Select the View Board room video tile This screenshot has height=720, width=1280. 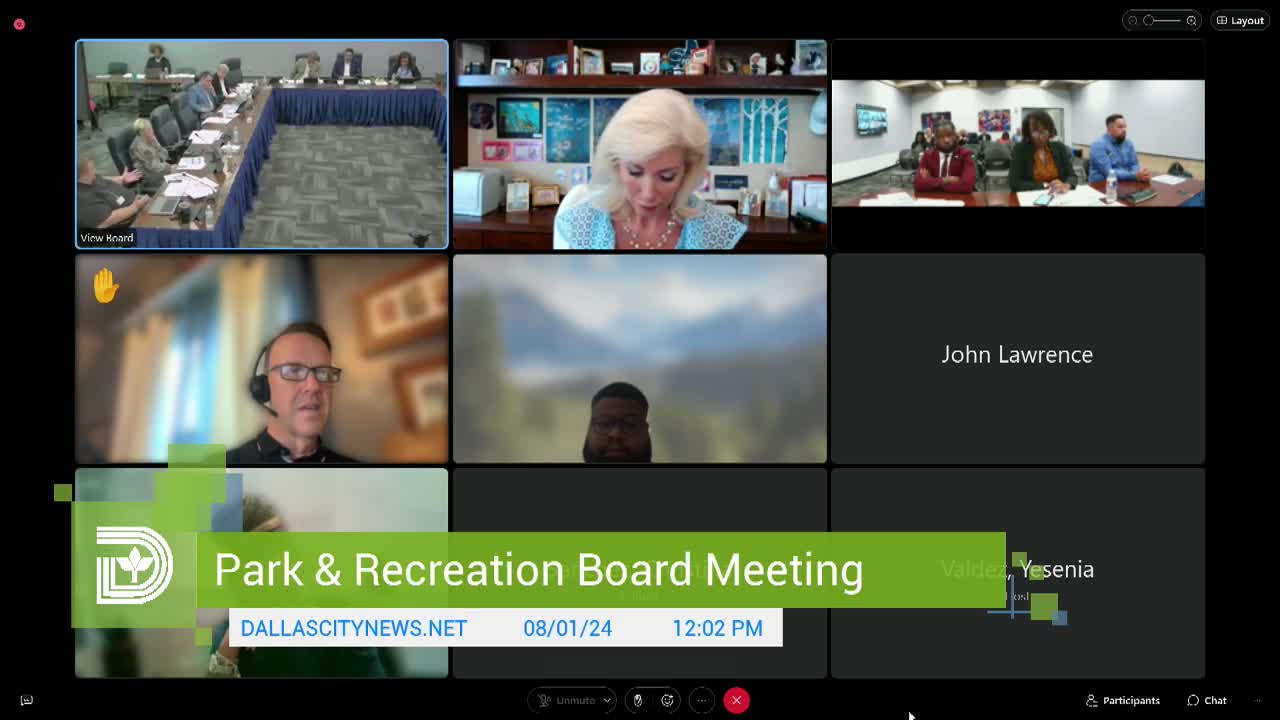tap(262, 144)
